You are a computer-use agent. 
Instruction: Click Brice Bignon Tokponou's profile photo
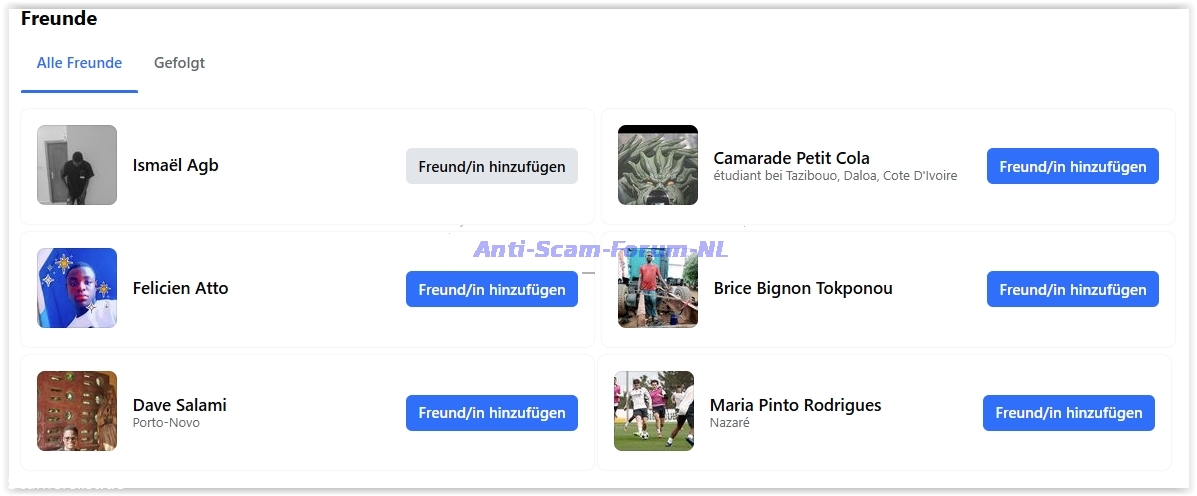point(657,288)
